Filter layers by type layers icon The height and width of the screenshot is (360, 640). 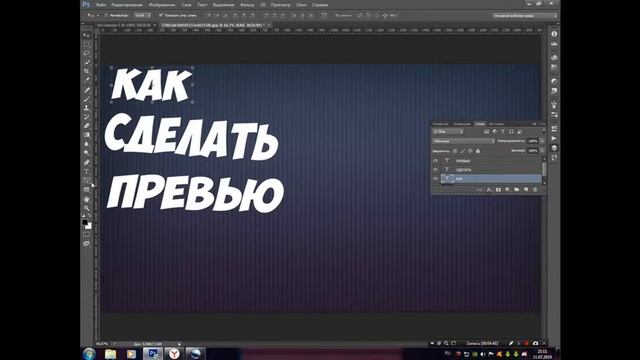pyautogui.click(x=503, y=131)
